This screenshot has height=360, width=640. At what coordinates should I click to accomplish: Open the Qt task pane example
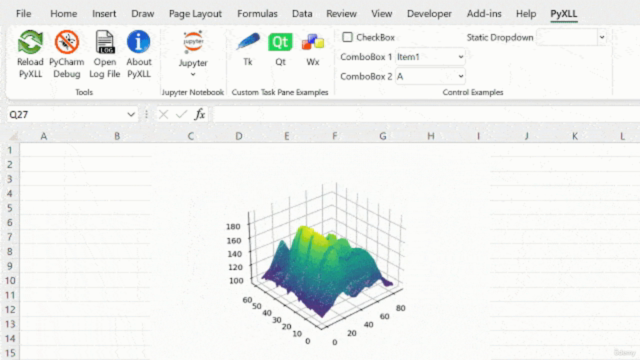(x=280, y=48)
